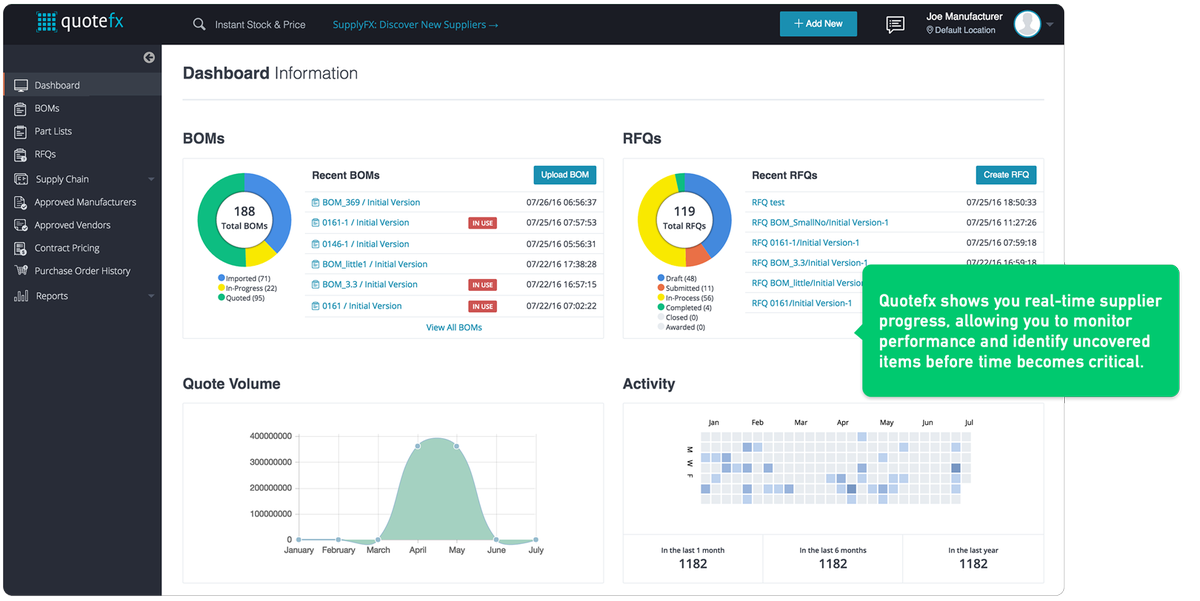Click the Contract Pricing dollar-document icon
The height and width of the screenshot is (601, 1200).
(x=21, y=247)
